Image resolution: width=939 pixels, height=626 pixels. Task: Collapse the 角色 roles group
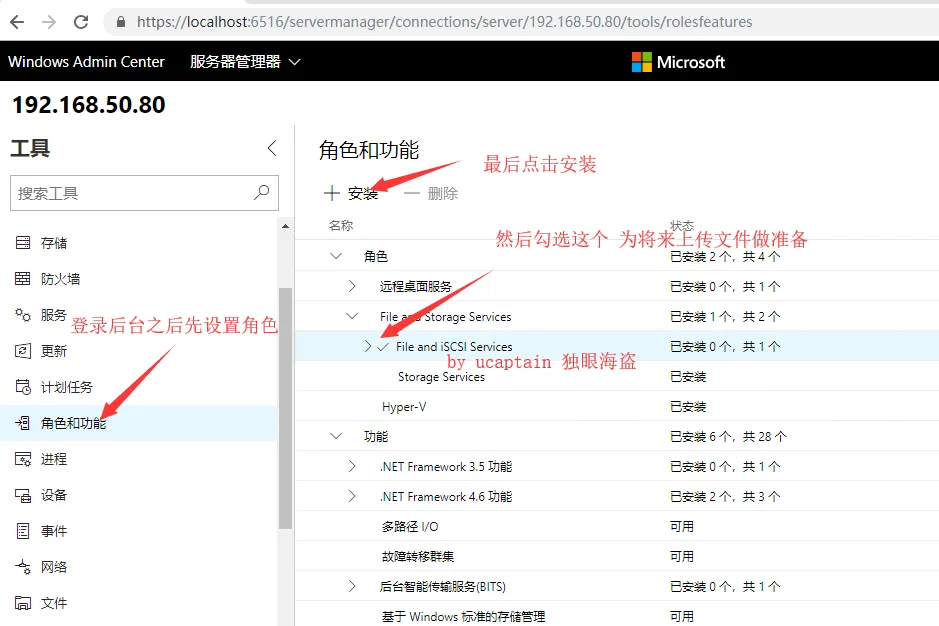tap(336, 256)
